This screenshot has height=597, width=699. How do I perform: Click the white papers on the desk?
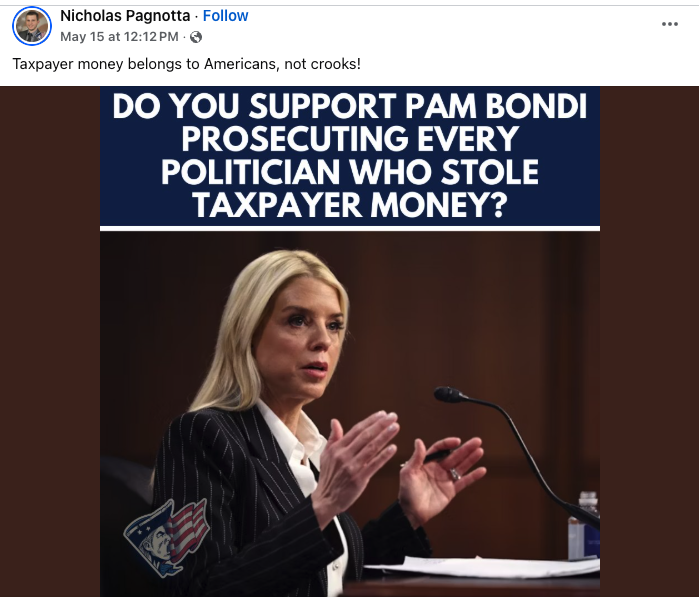tap(481, 567)
